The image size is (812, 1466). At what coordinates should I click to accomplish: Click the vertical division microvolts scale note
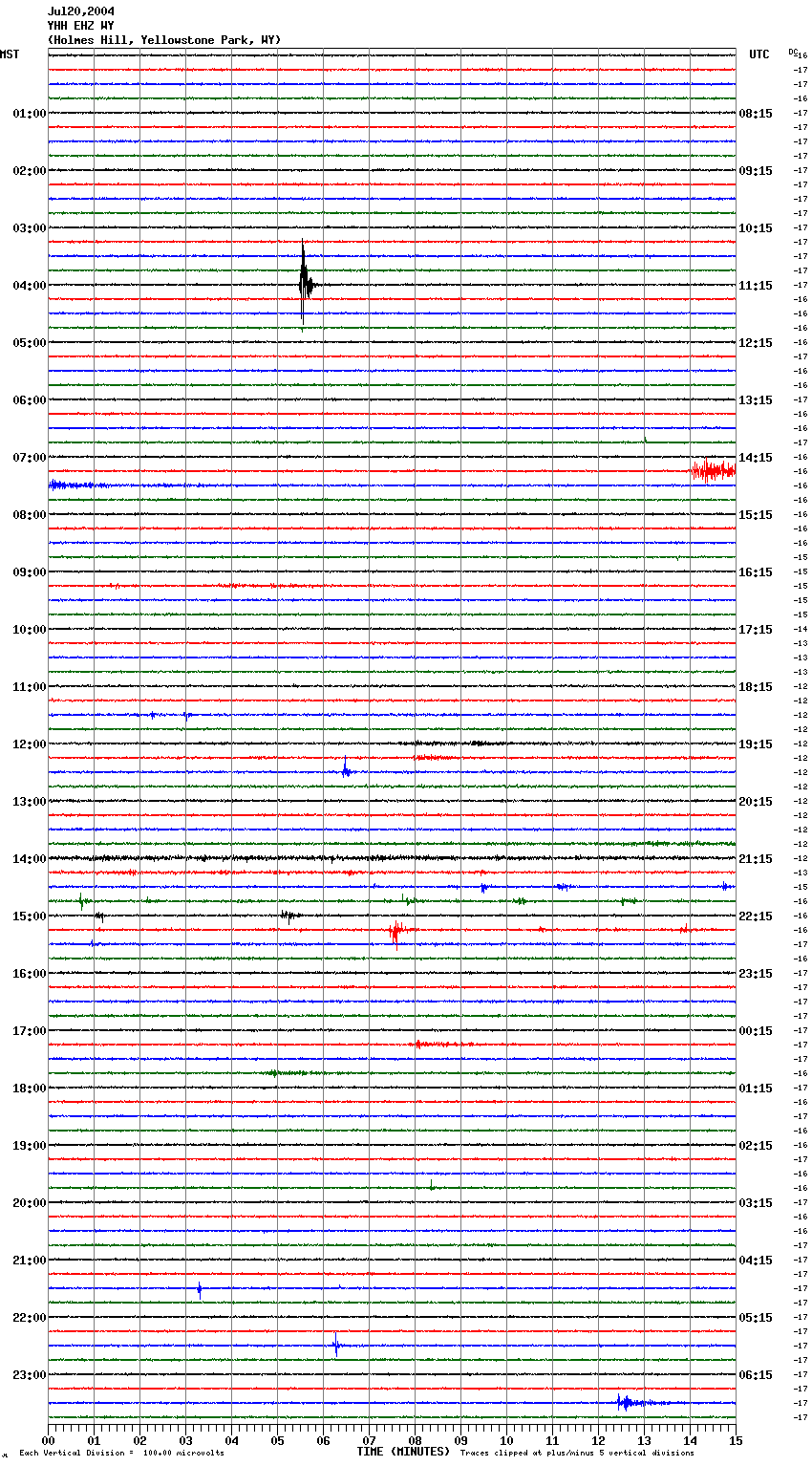pos(121,1454)
